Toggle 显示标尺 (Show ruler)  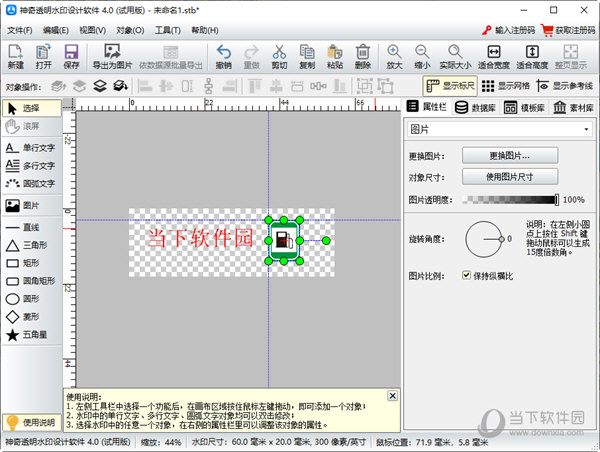[450, 86]
